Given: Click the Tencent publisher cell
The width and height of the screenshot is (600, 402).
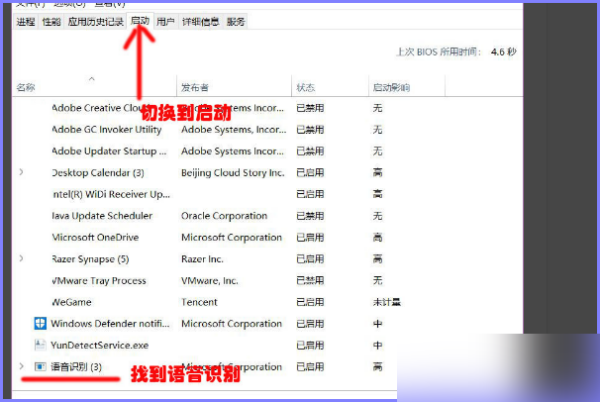Looking at the screenshot, I should (199, 302).
